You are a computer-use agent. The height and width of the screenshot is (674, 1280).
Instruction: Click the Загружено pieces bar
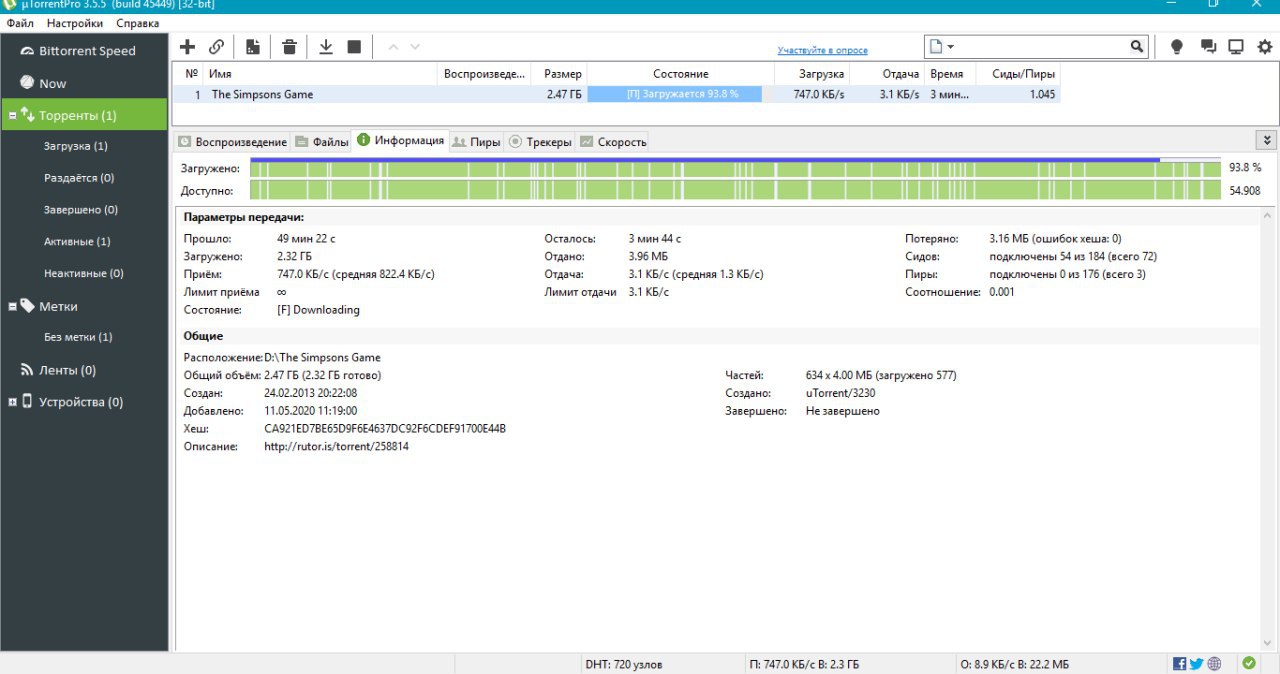(x=735, y=169)
